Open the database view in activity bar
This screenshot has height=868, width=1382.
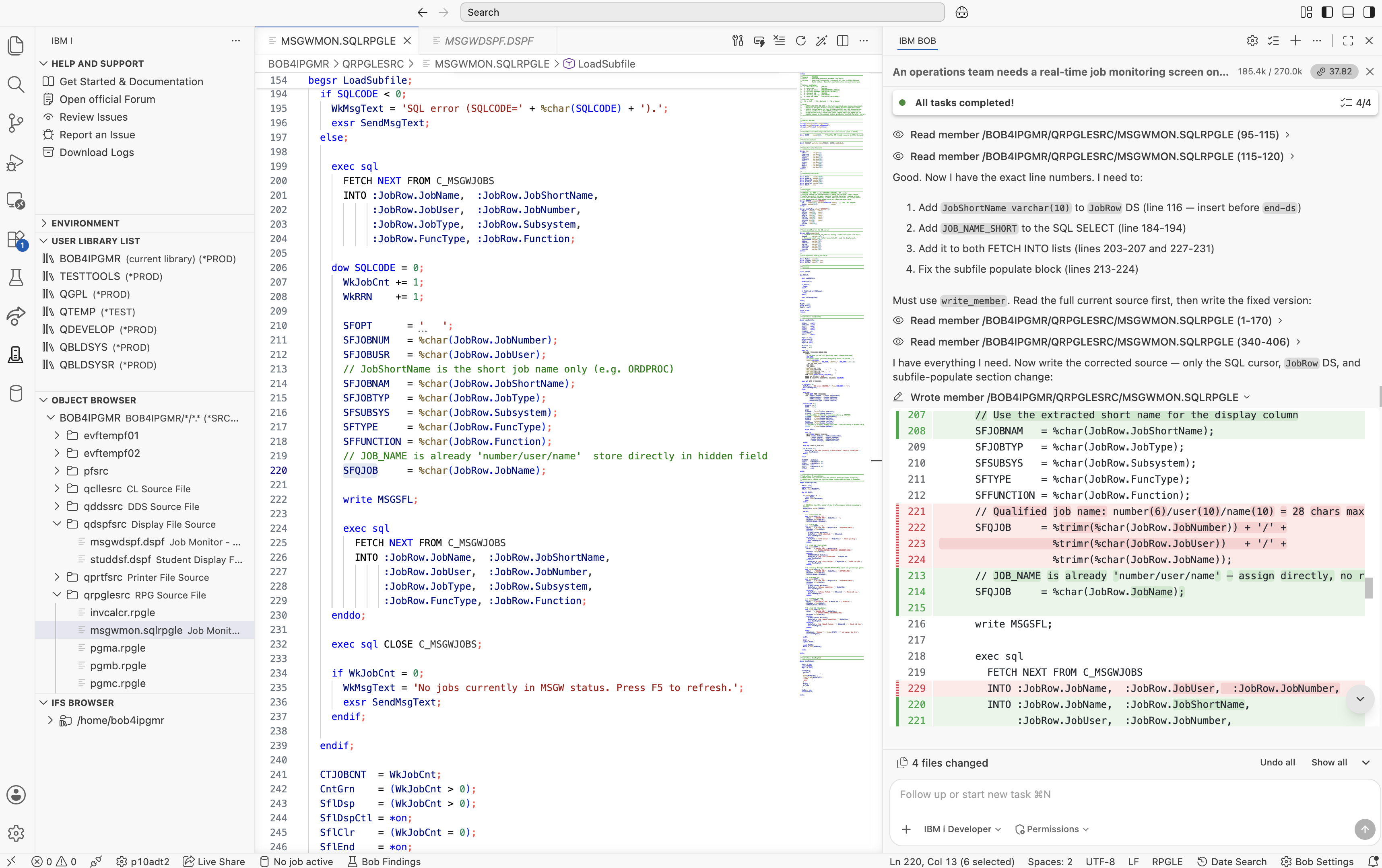pos(16,393)
